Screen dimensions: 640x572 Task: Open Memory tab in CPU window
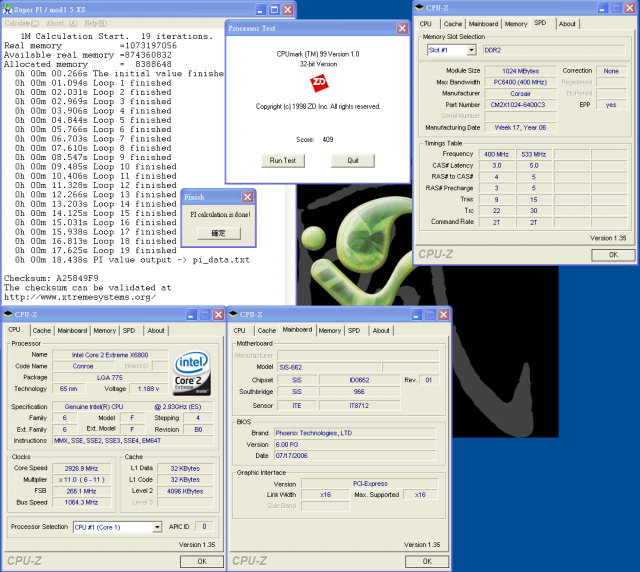coord(104,330)
